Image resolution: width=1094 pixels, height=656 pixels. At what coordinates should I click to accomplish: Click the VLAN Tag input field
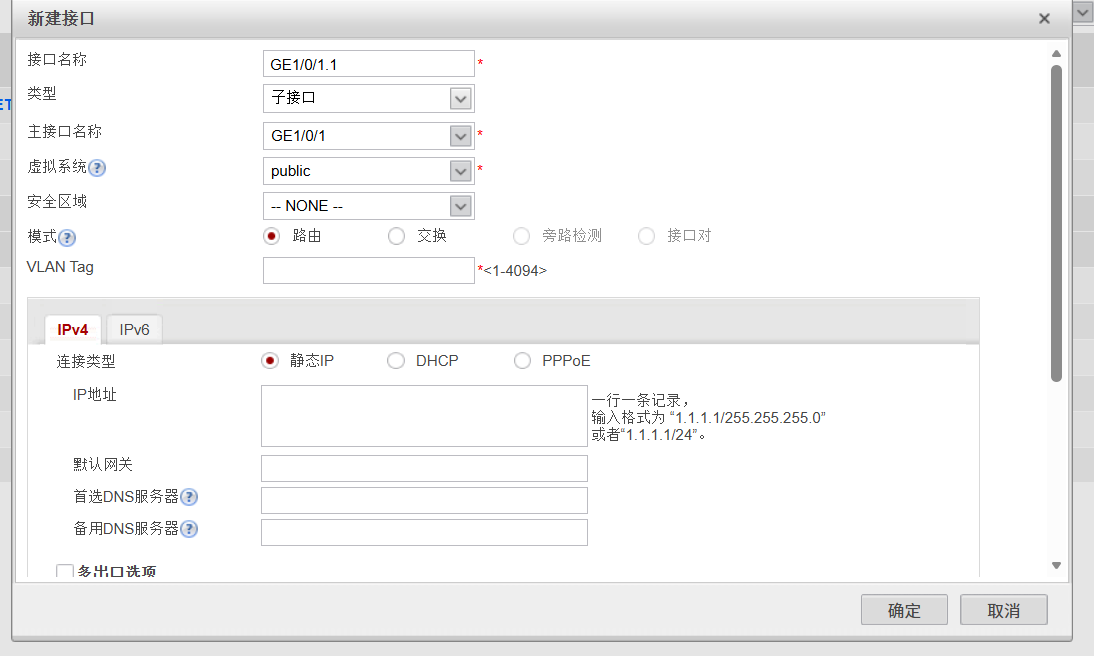pos(368,271)
